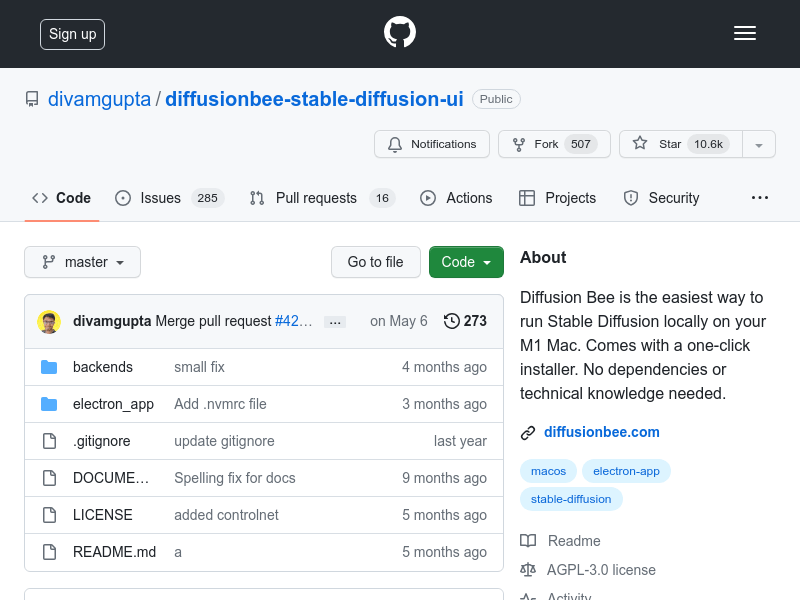Open 'added controlnet' commit message
The width and height of the screenshot is (800, 600).
226,515
